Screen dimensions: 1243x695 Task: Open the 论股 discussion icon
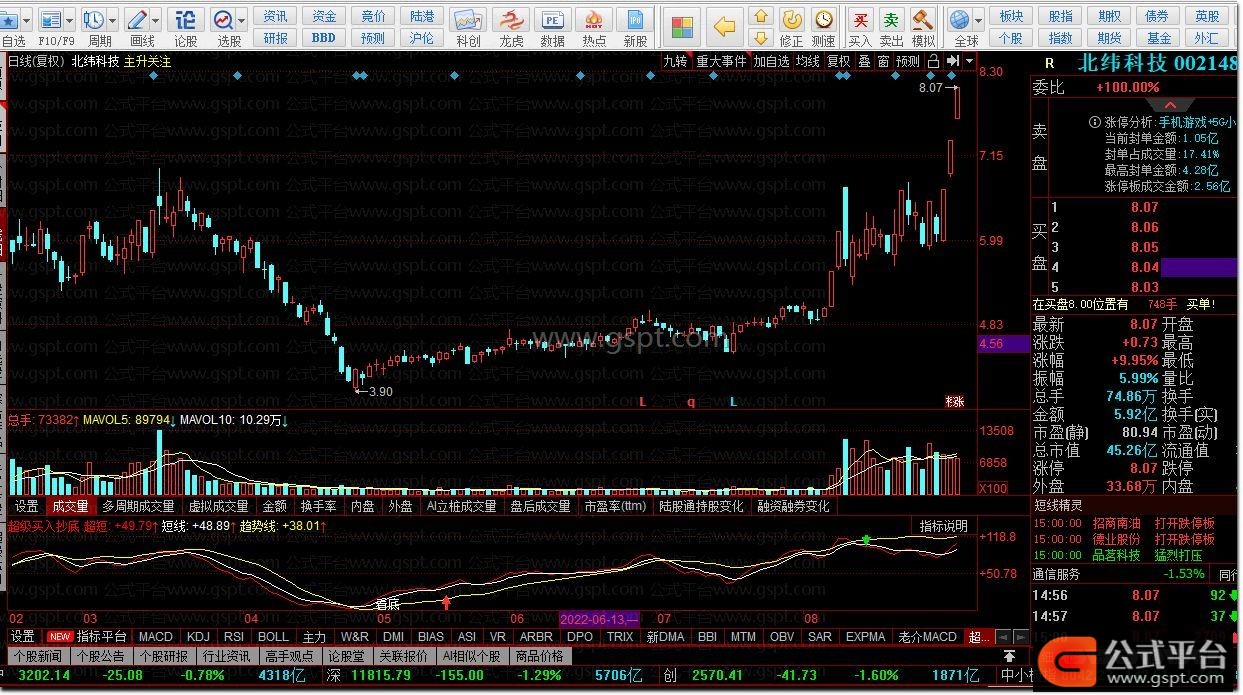pyautogui.click(x=185, y=19)
